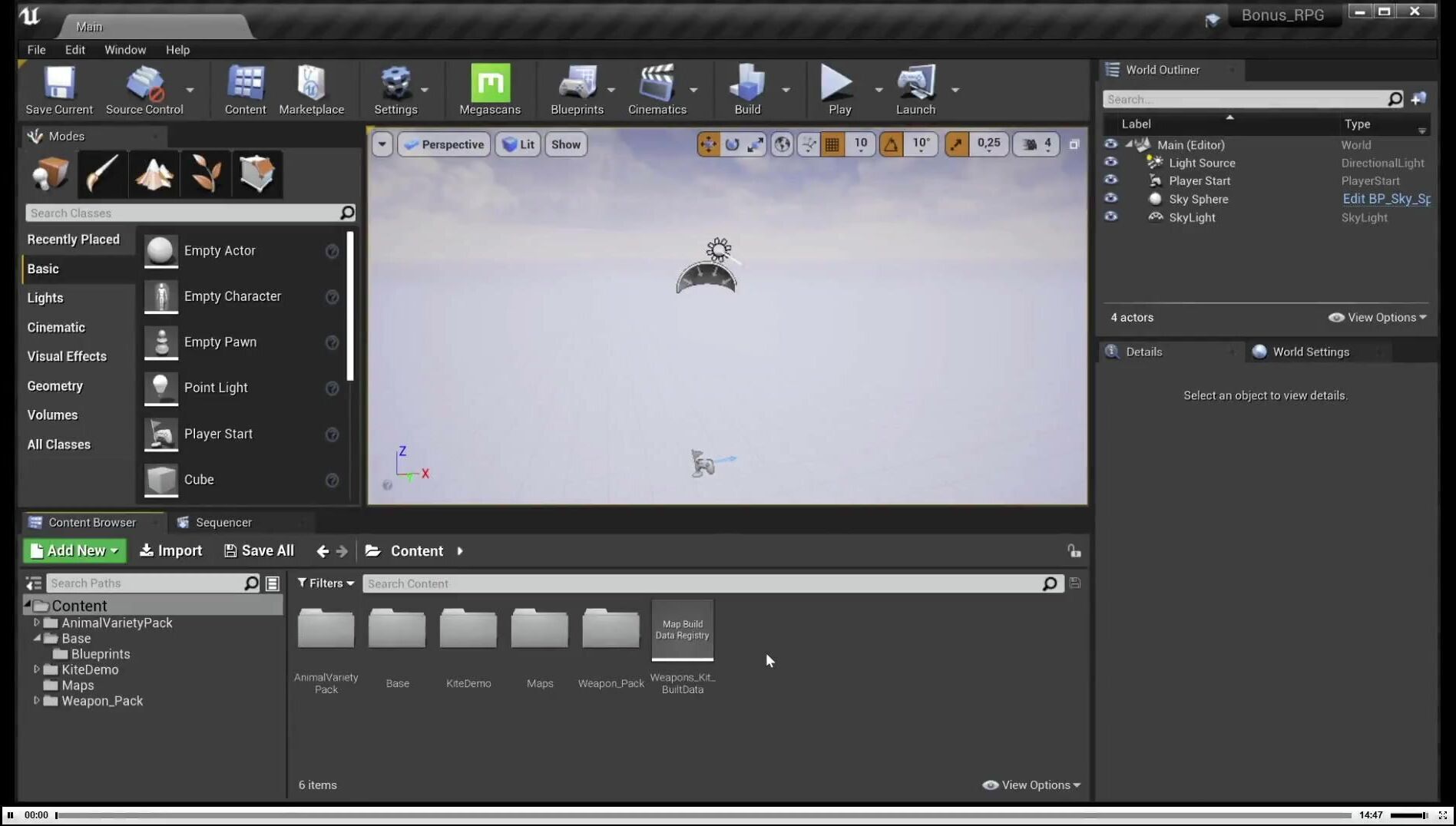
Task: Adjust the video volume slider
Action: (x=1408, y=815)
